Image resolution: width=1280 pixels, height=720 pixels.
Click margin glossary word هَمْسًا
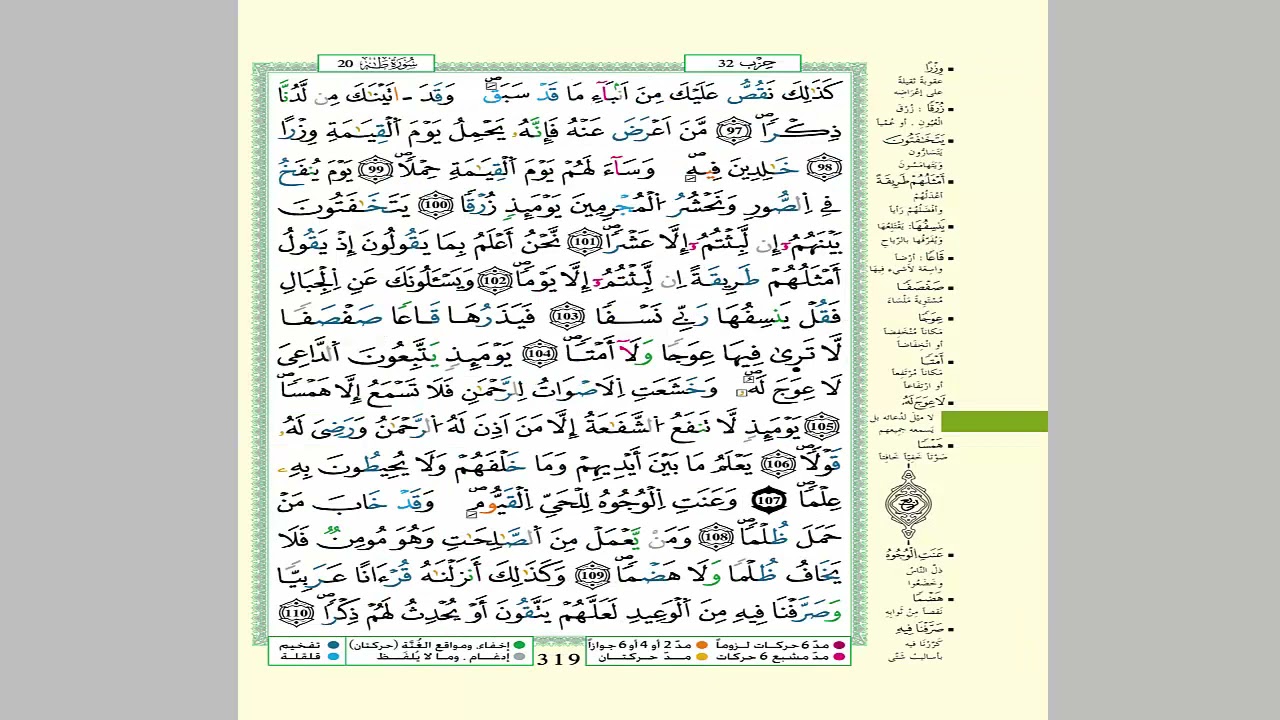[930, 444]
